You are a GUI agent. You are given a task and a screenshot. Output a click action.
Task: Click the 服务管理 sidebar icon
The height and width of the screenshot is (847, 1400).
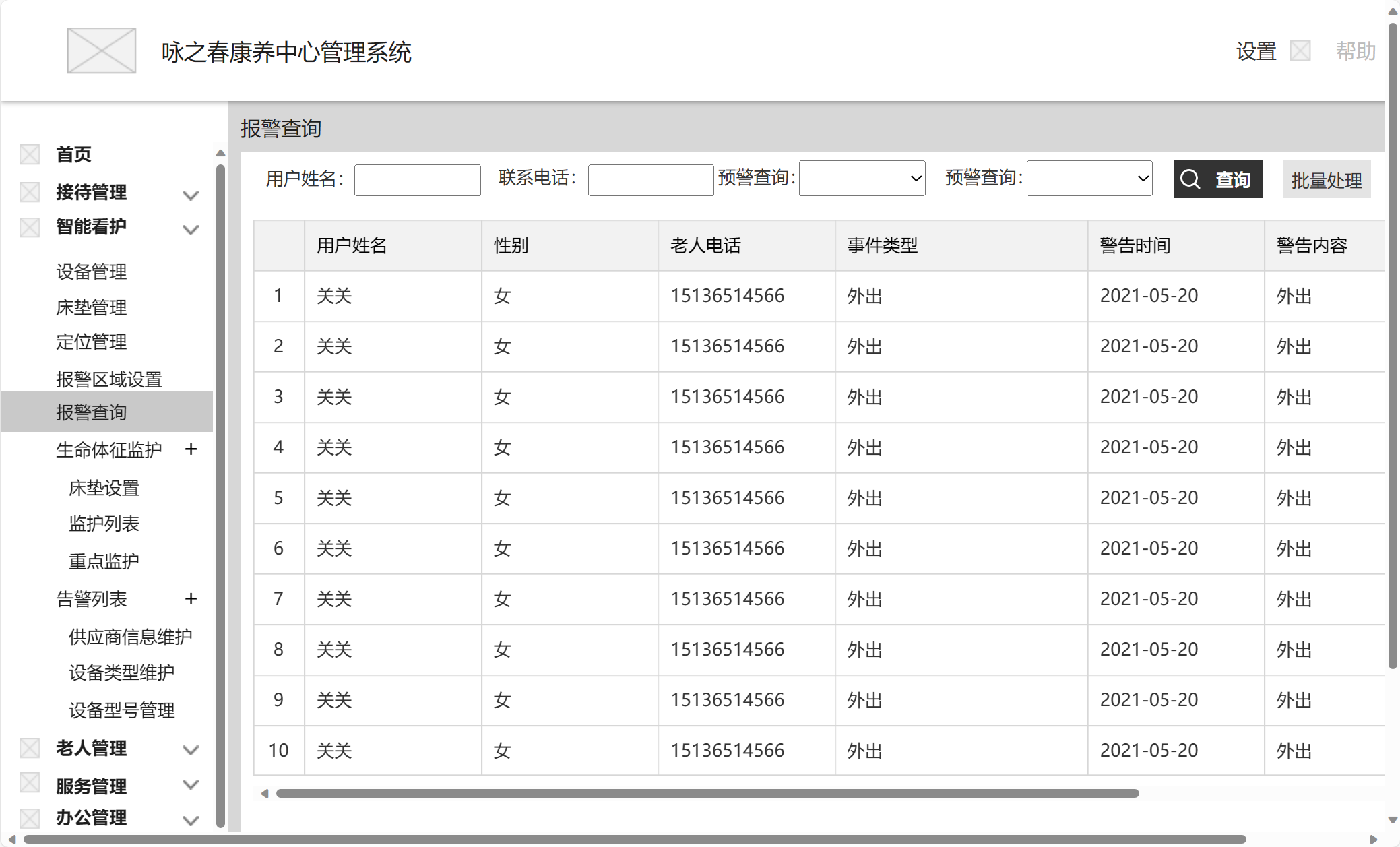[x=30, y=783]
